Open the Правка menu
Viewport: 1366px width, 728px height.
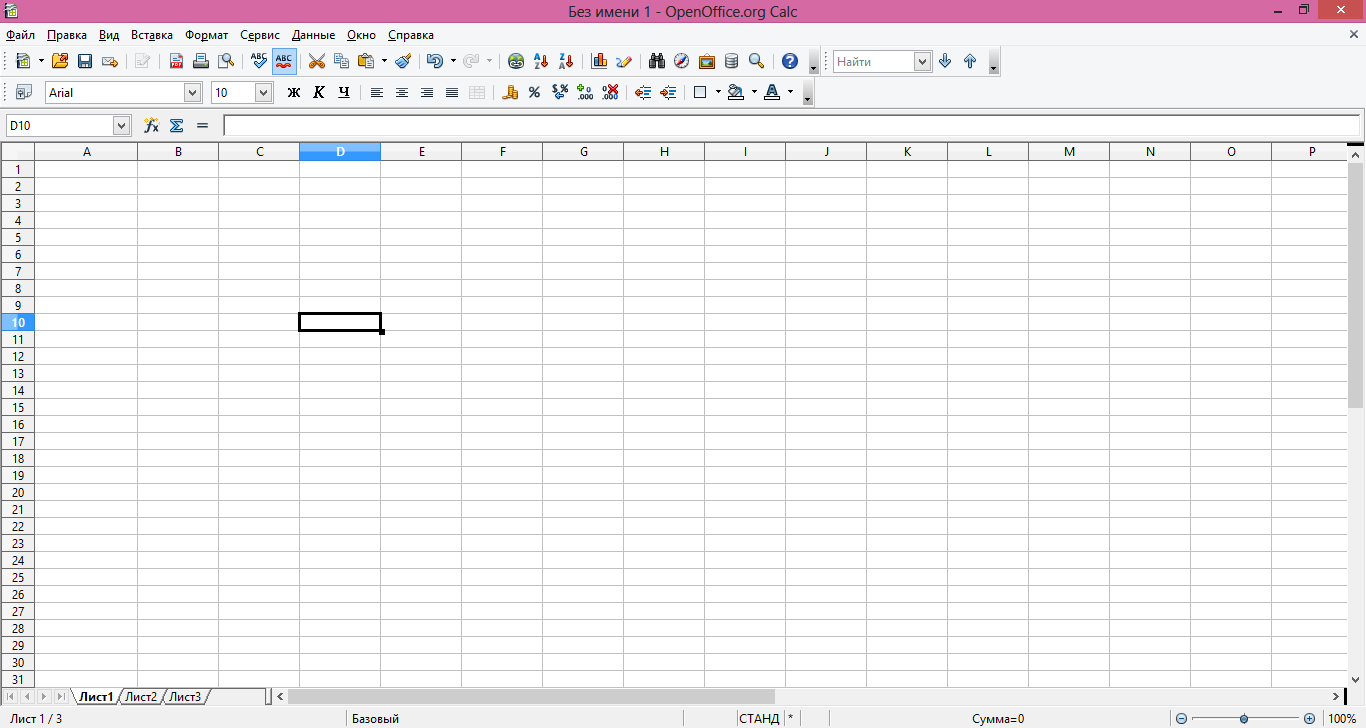pyautogui.click(x=67, y=34)
